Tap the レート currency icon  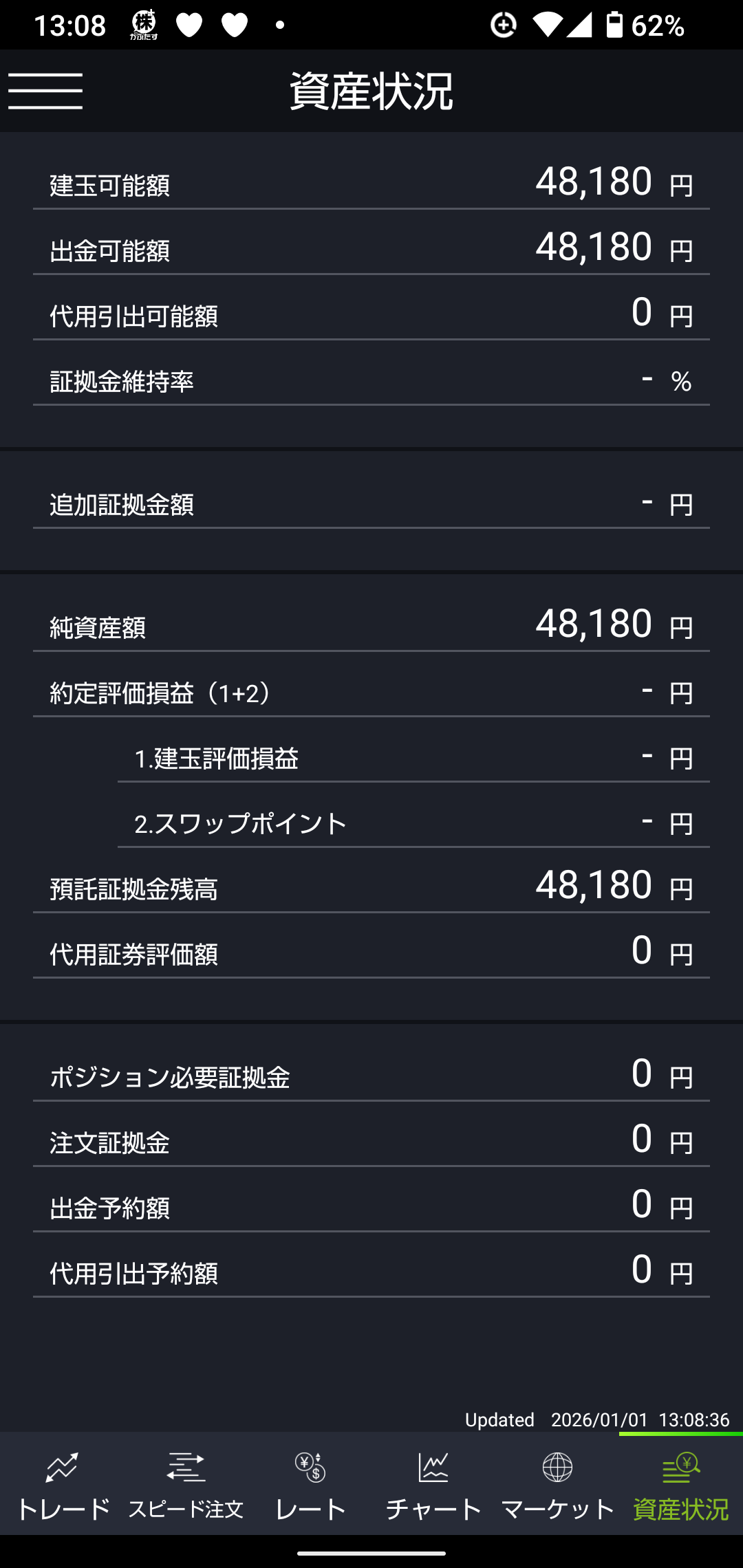pyautogui.click(x=310, y=1467)
